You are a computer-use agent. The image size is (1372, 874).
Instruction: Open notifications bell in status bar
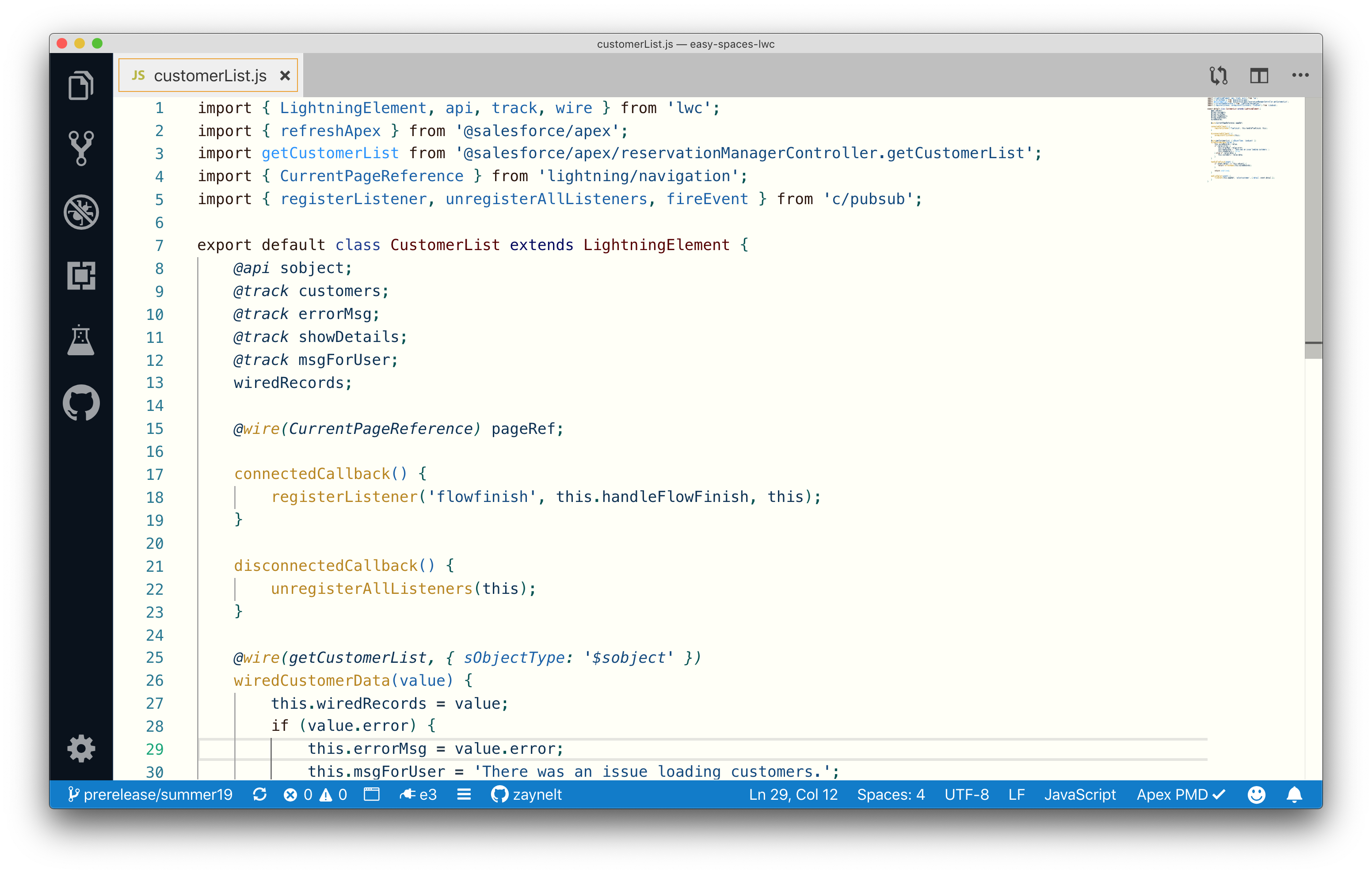point(1294,794)
